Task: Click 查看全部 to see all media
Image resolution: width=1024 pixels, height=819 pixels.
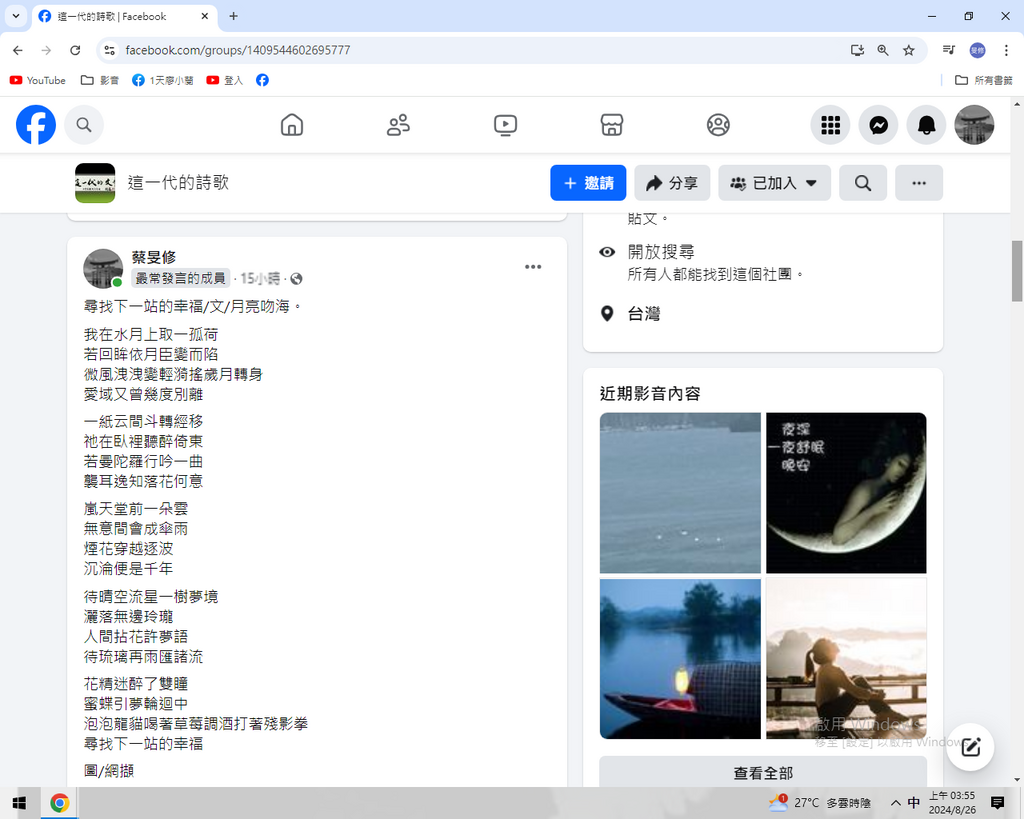Action: click(x=763, y=773)
